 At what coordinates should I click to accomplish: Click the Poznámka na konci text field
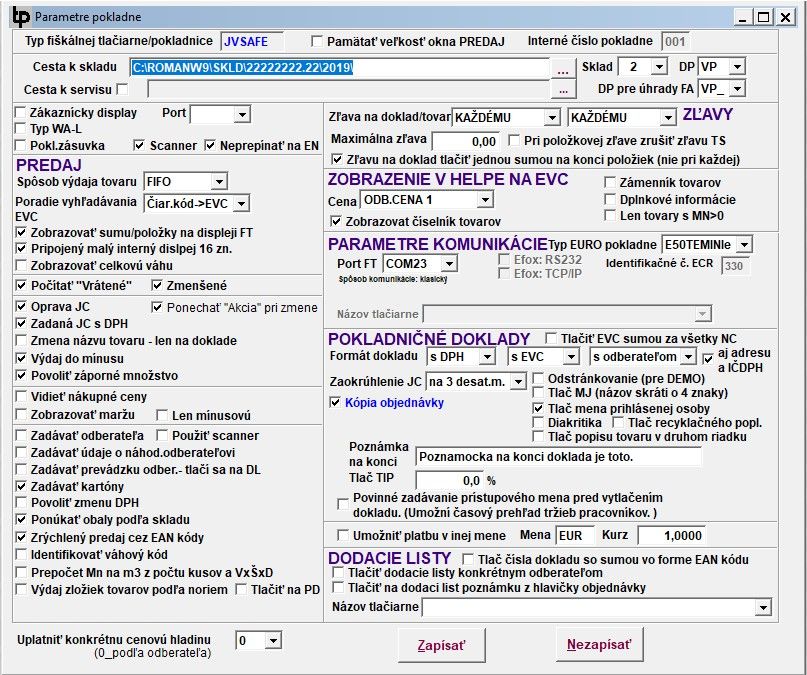[x=558, y=457]
